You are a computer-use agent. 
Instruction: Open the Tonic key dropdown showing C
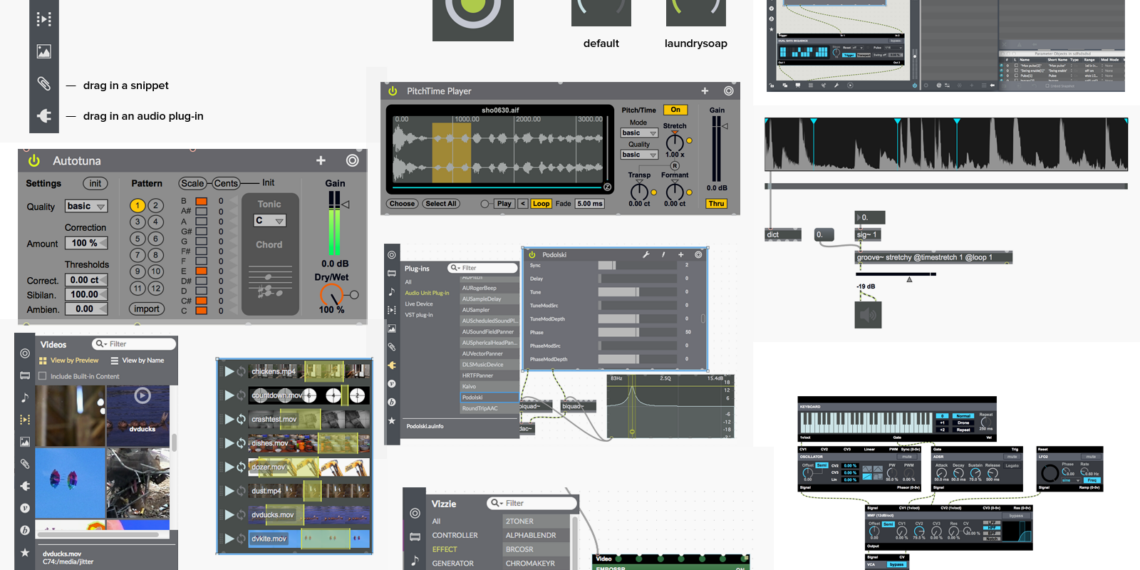(269, 221)
